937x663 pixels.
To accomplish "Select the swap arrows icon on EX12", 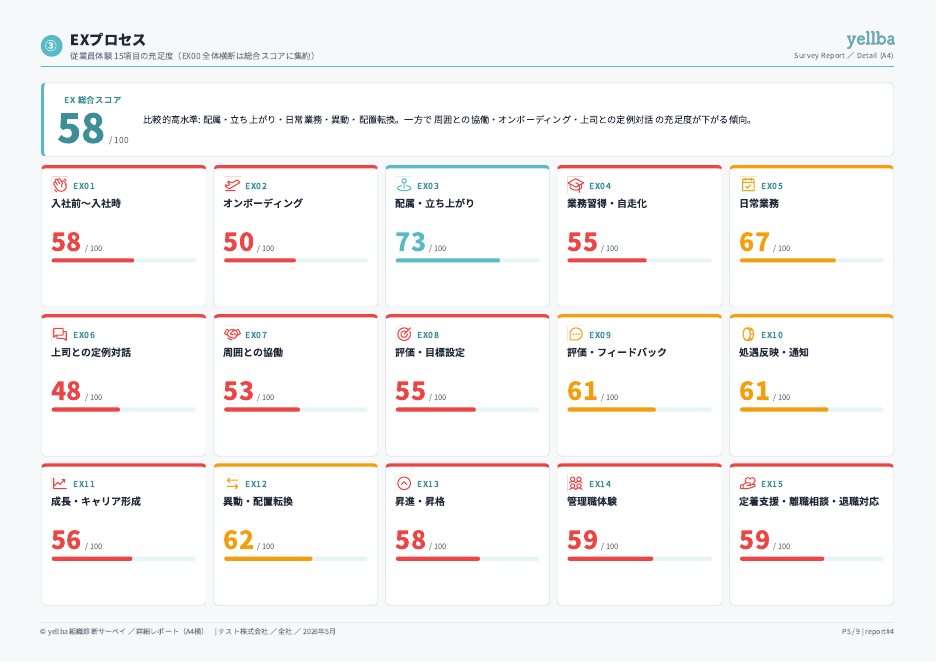I will tap(232, 482).
